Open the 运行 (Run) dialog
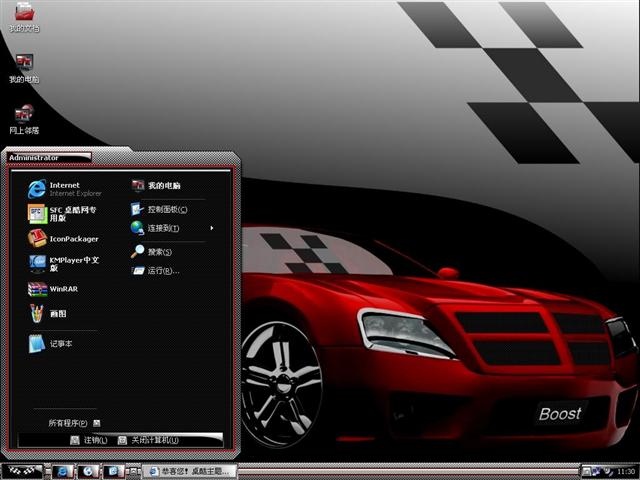 (160, 271)
